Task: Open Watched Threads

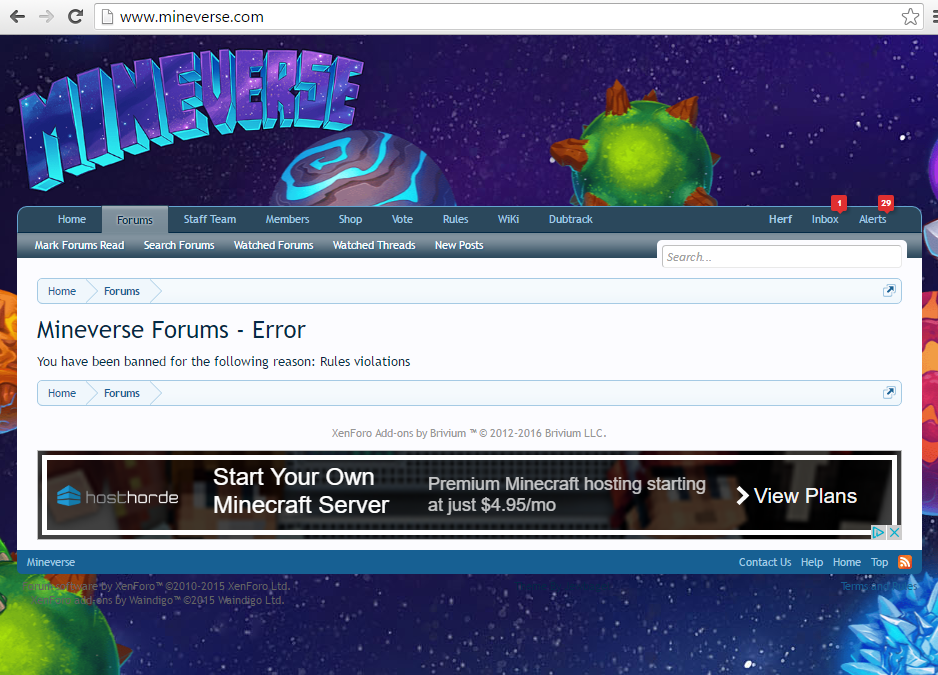Action: tap(374, 245)
